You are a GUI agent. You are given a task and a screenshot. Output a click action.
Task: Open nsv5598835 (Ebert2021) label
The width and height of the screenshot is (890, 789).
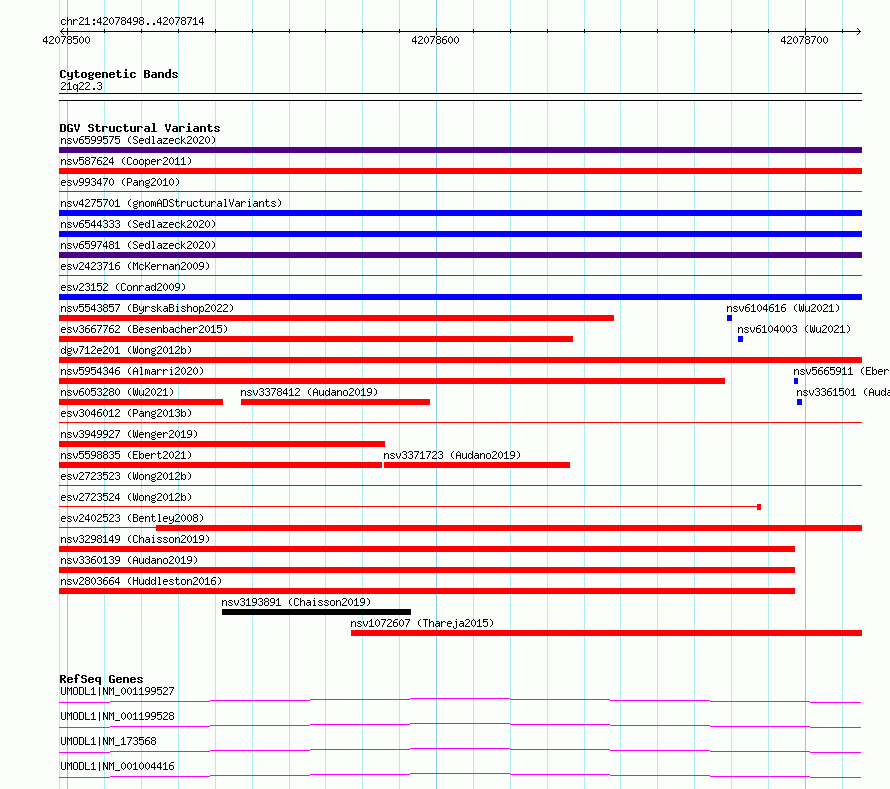126,455
